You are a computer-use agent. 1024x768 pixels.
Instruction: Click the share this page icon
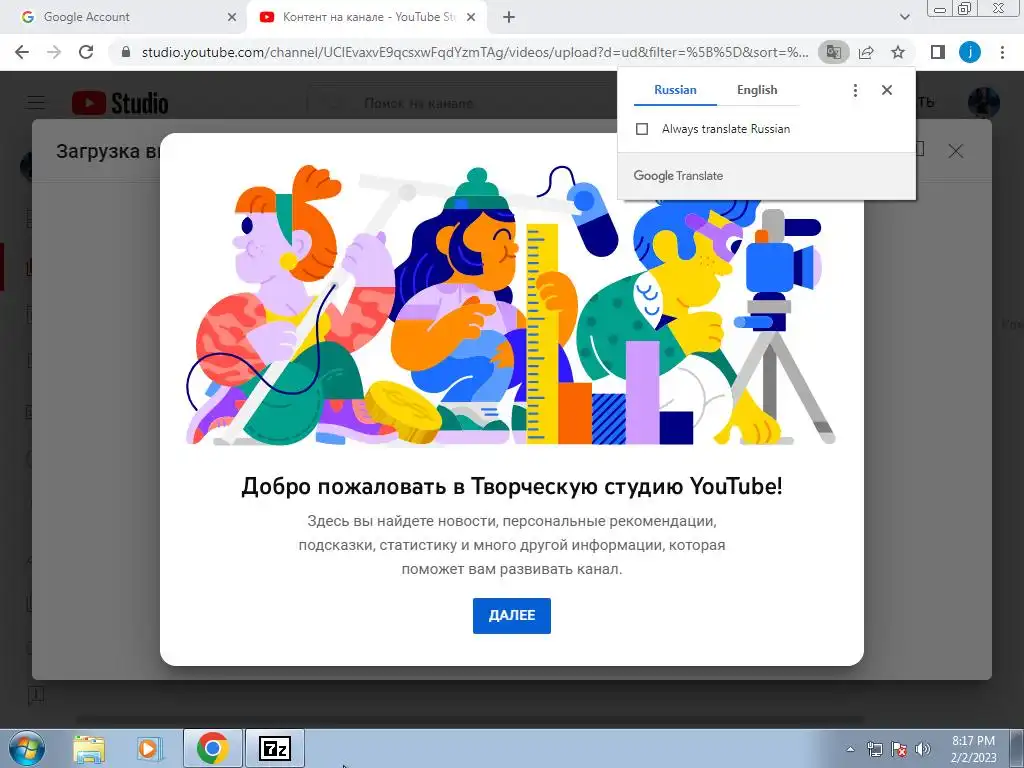[866, 52]
